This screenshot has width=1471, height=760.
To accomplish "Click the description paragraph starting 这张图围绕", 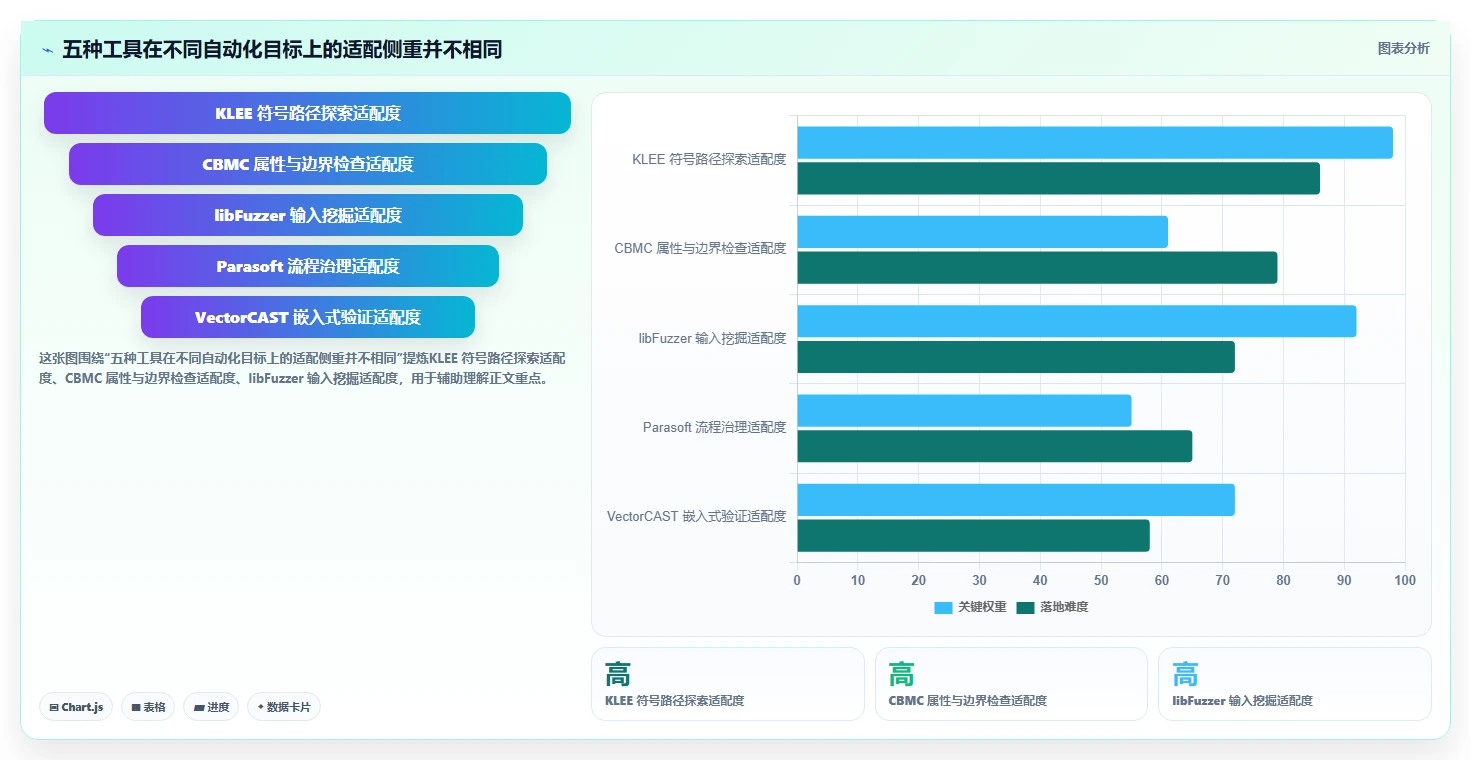I will tap(301, 368).
